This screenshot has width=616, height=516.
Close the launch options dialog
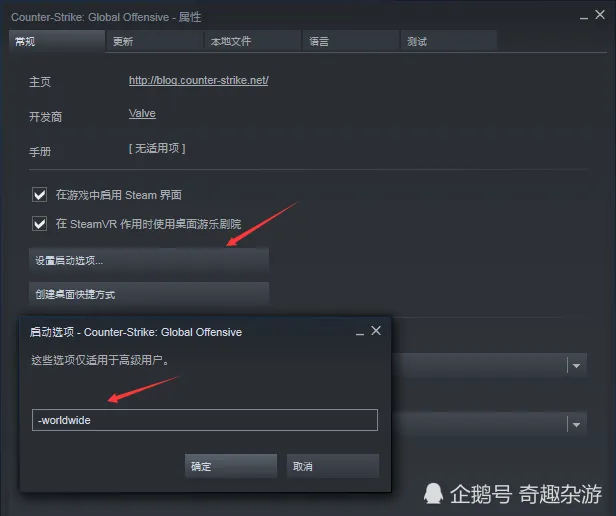(376, 331)
